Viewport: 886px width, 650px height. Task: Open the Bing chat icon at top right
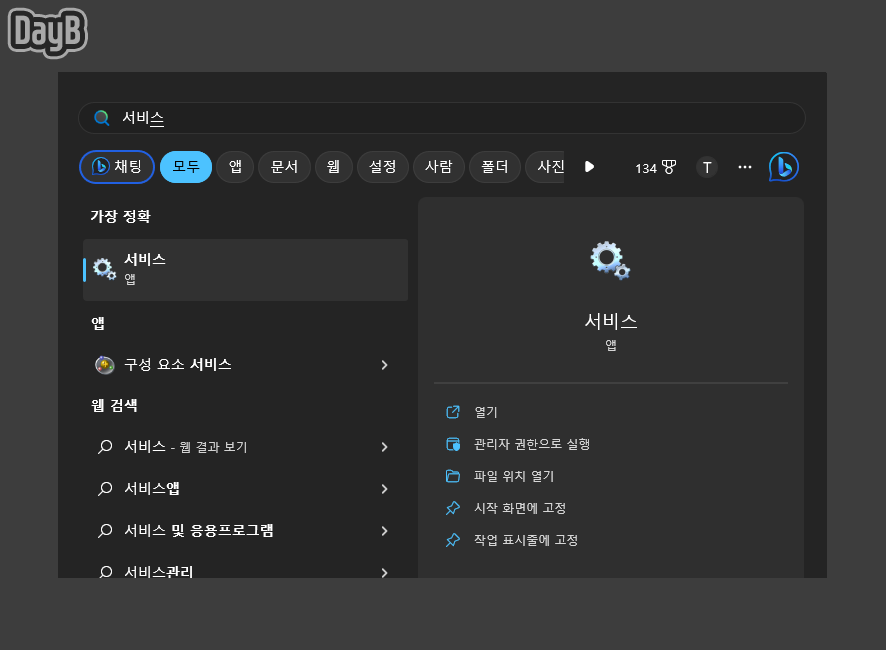(x=784, y=167)
